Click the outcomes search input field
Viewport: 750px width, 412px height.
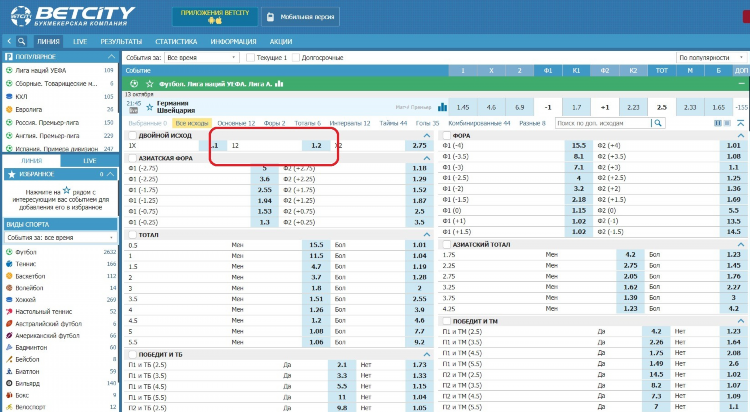pos(603,123)
